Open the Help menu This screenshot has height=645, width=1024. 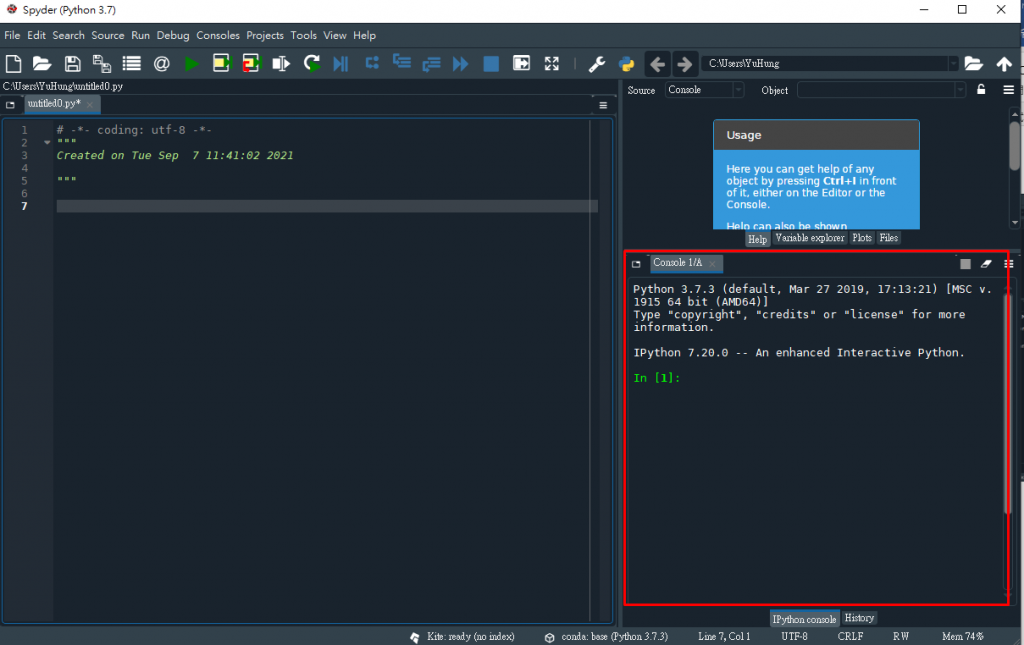coord(364,35)
